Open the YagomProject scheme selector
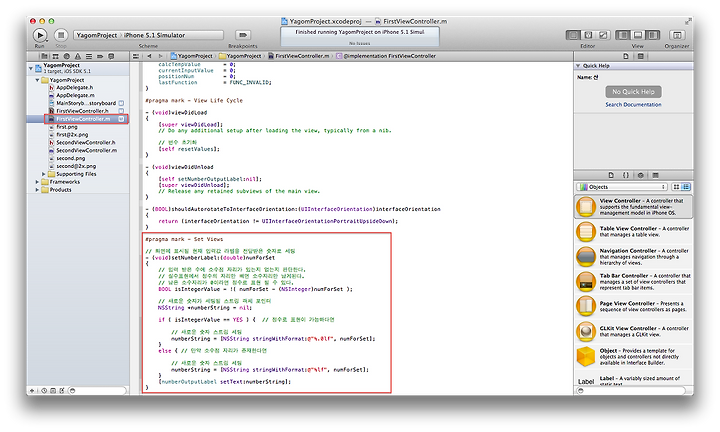The width and height of the screenshot is (720, 432). [x=97, y=35]
